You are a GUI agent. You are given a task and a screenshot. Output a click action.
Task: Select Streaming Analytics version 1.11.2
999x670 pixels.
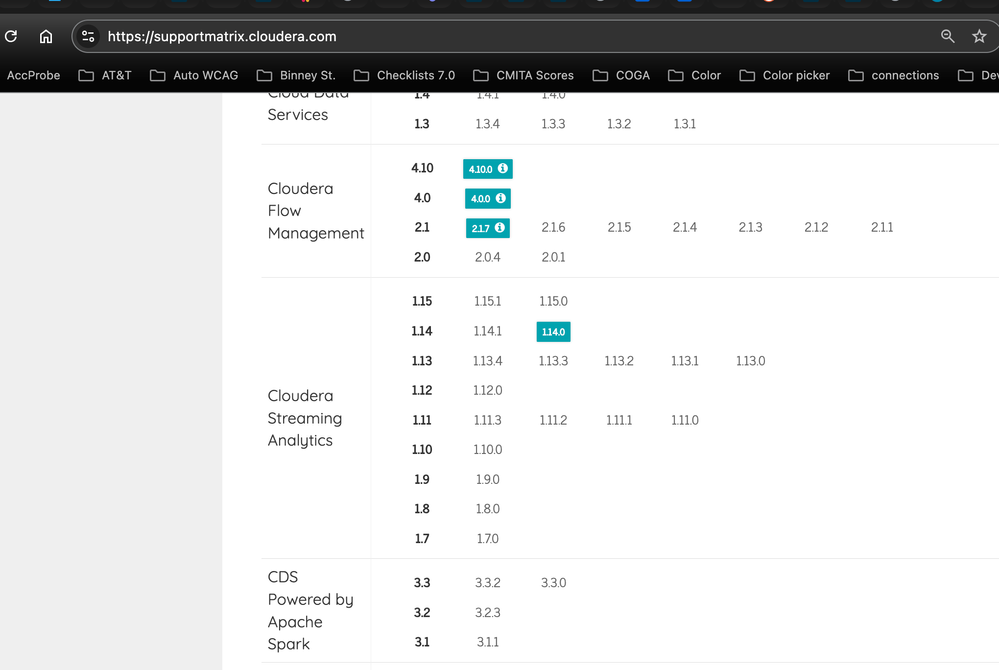pos(553,420)
